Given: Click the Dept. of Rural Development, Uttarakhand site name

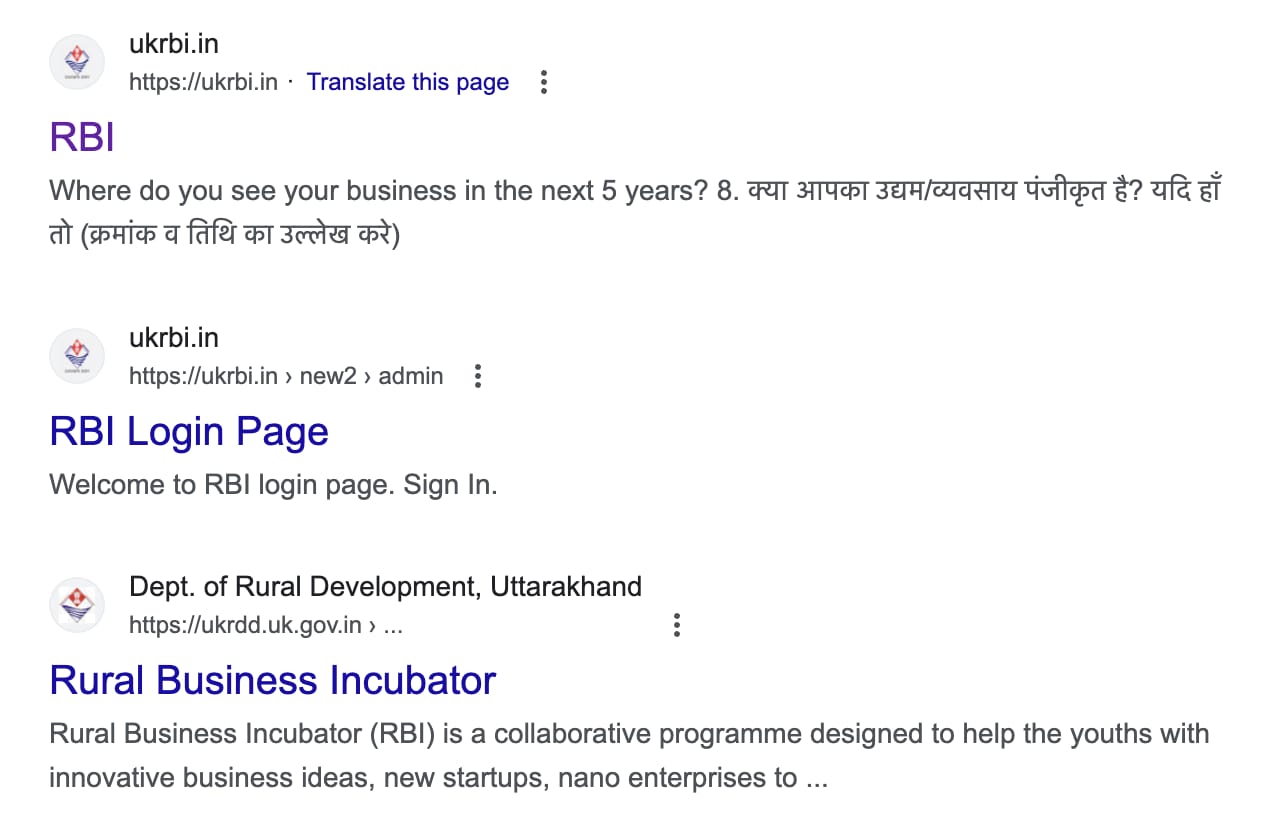Looking at the screenshot, I should pyautogui.click(x=386, y=586).
